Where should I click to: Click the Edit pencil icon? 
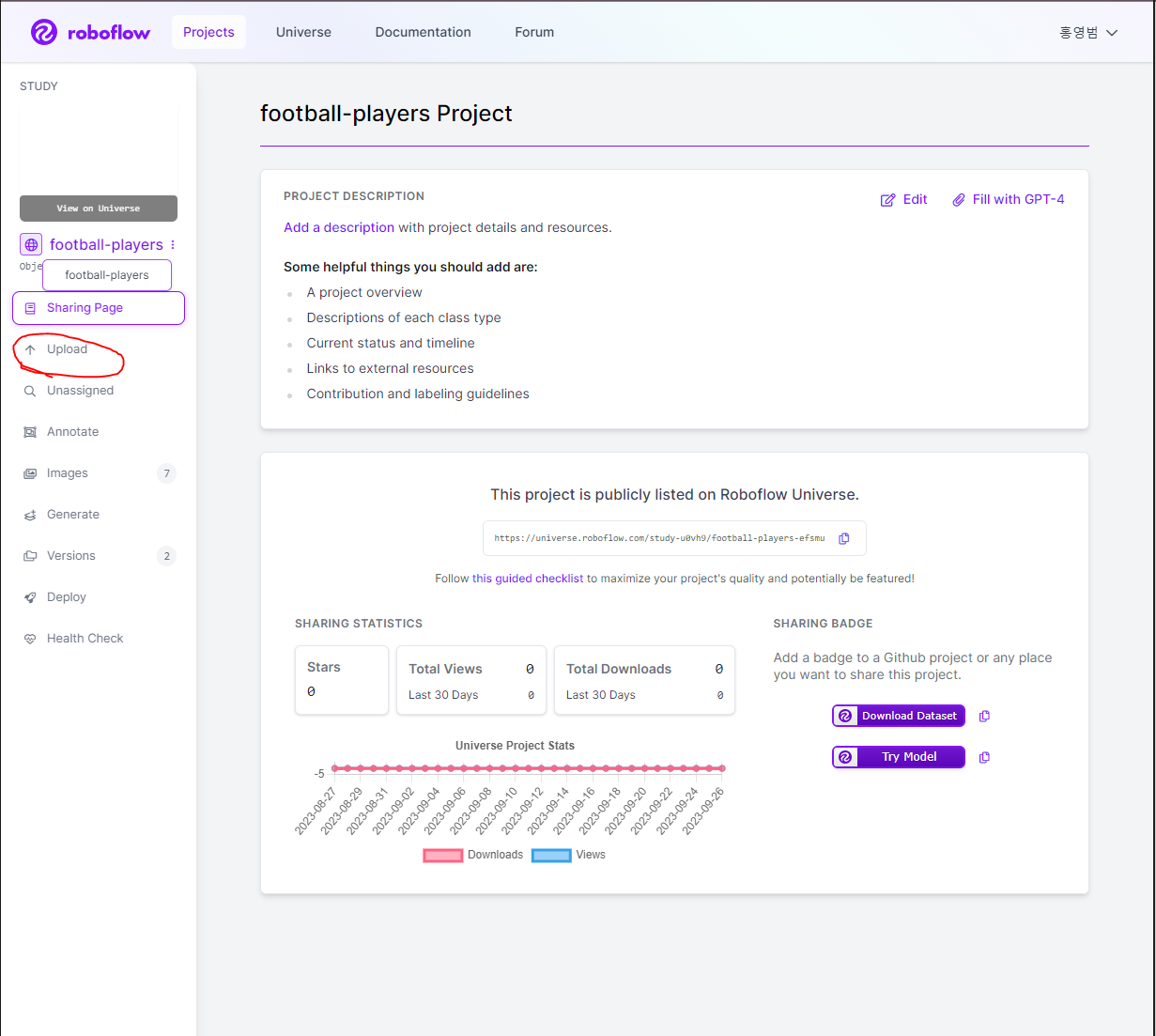[887, 200]
